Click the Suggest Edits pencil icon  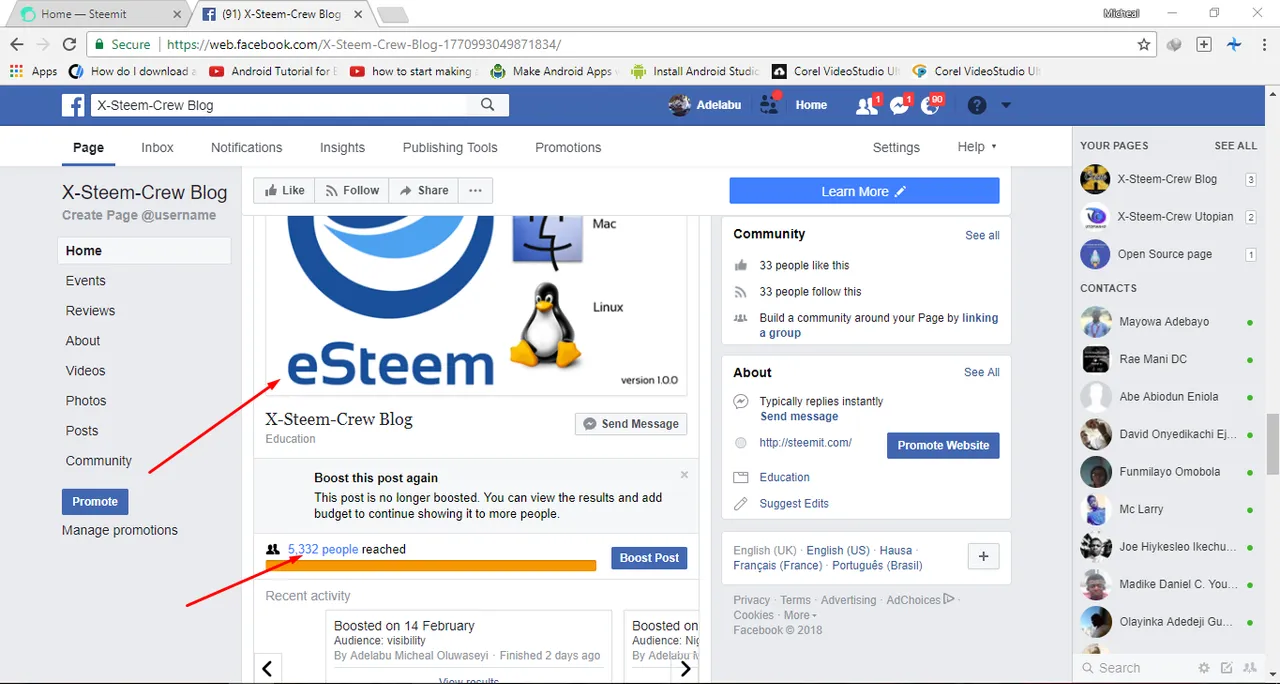[741, 503]
